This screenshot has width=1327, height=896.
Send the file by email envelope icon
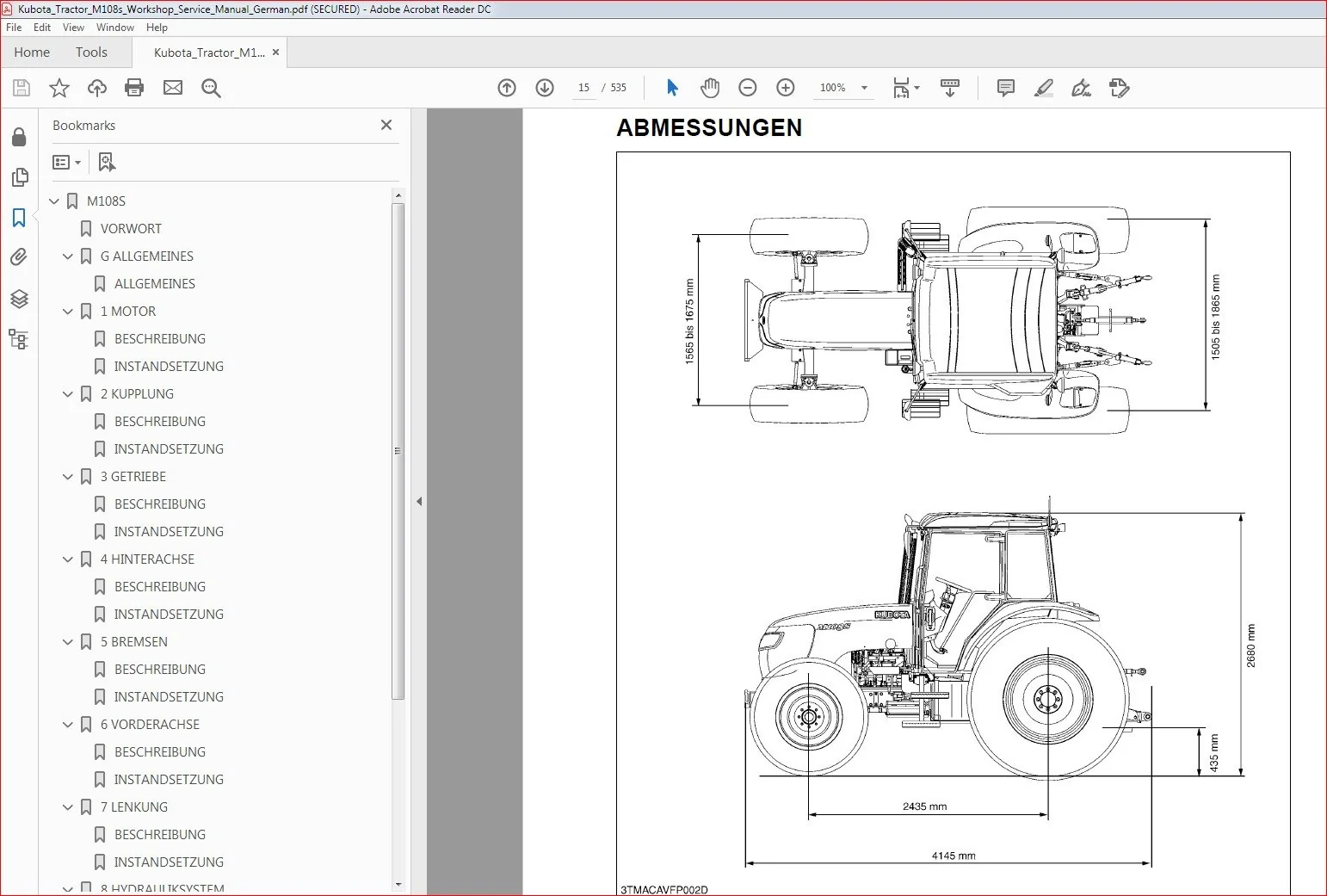[173, 88]
